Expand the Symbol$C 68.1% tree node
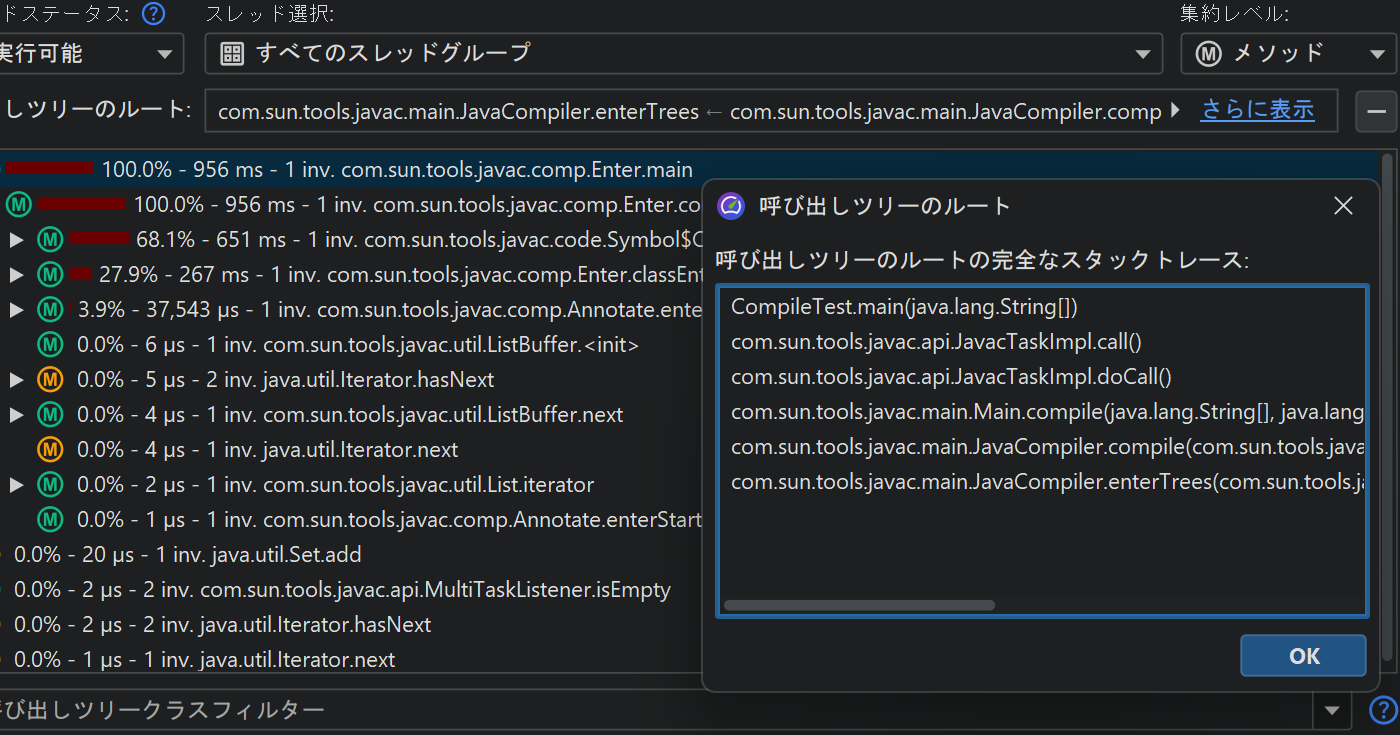This screenshot has width=1400, height=735. [x=16, y=240]
